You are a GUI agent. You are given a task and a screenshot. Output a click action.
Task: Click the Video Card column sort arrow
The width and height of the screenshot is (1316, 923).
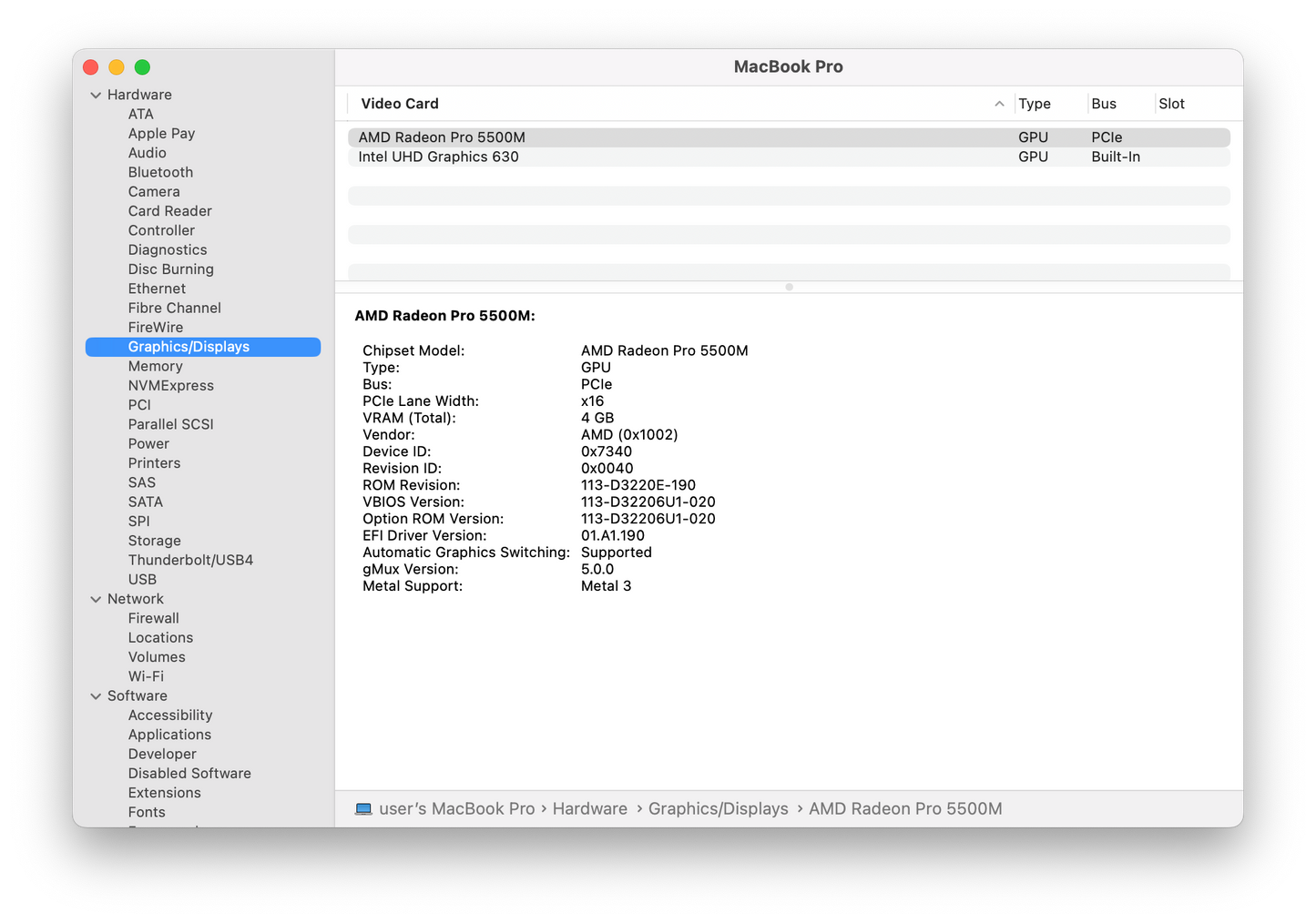(999, 104)
